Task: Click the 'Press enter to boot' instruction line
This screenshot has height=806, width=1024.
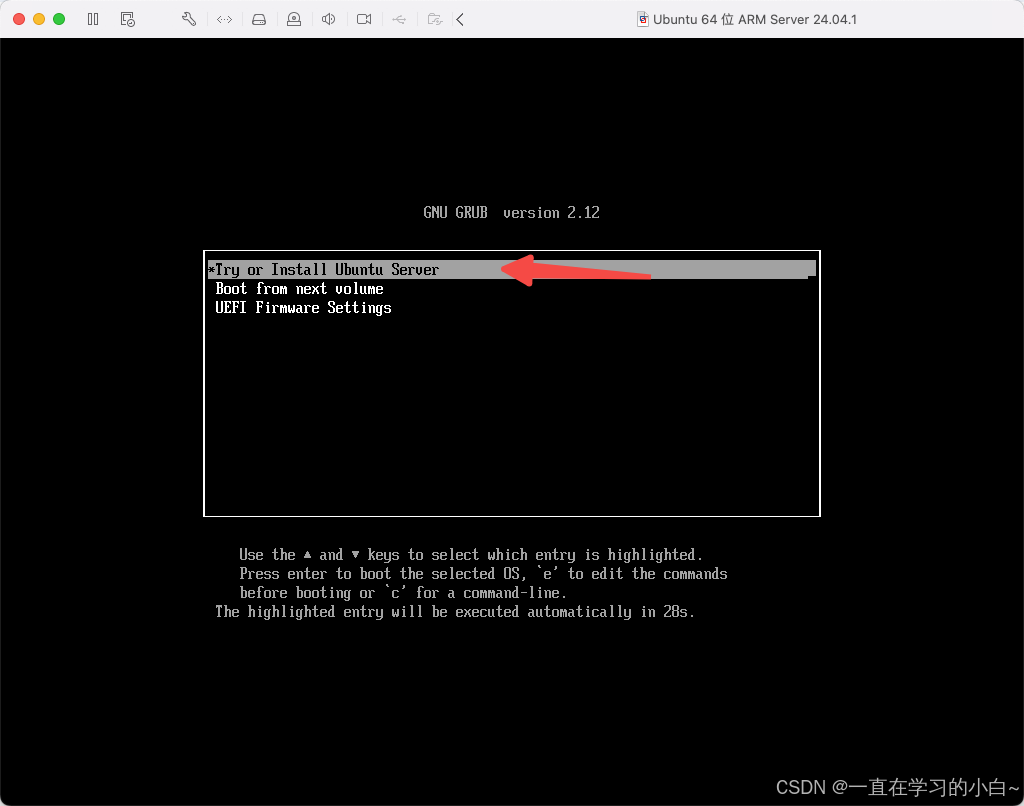Action: pos(483,574)
